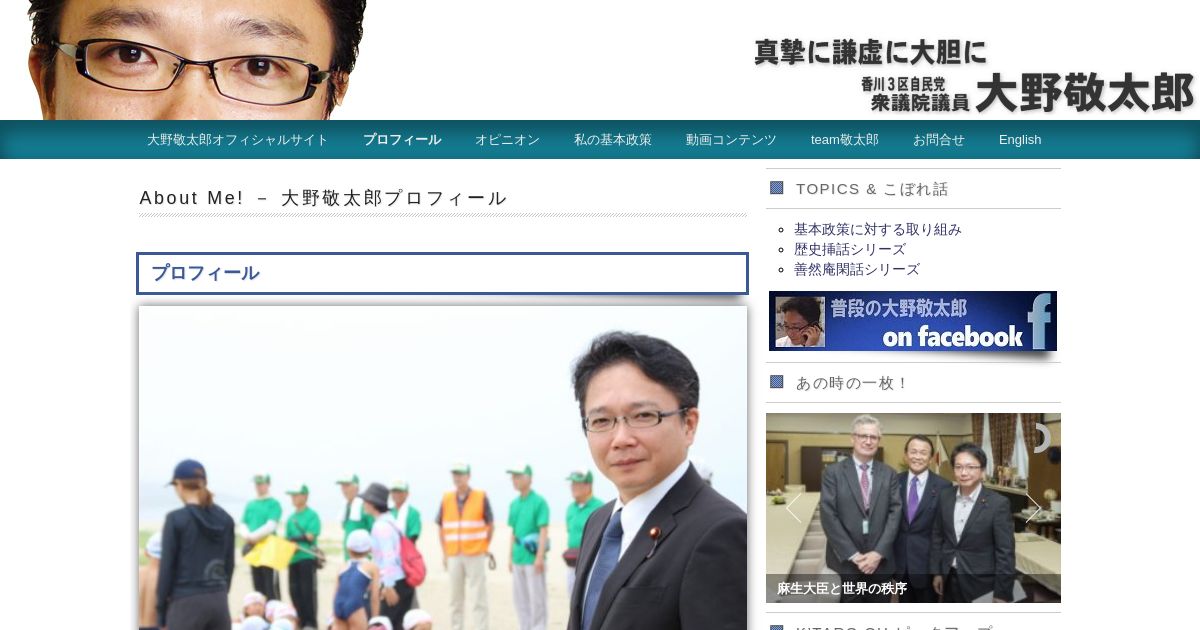Viewport: 1200px width, 630px height.
Task: Click blue square icon beside あの時の一枚 heading
Action: 776,382
